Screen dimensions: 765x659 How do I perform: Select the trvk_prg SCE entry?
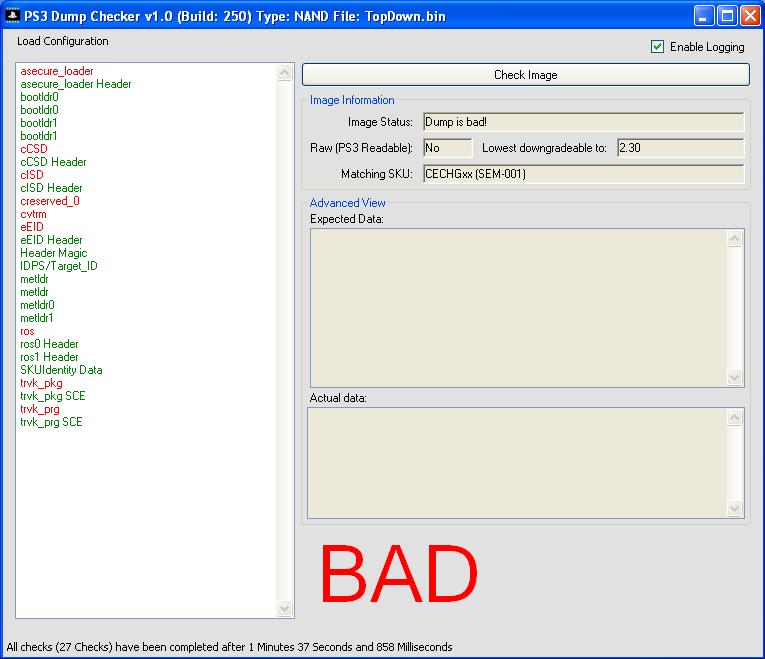point(51,422)
